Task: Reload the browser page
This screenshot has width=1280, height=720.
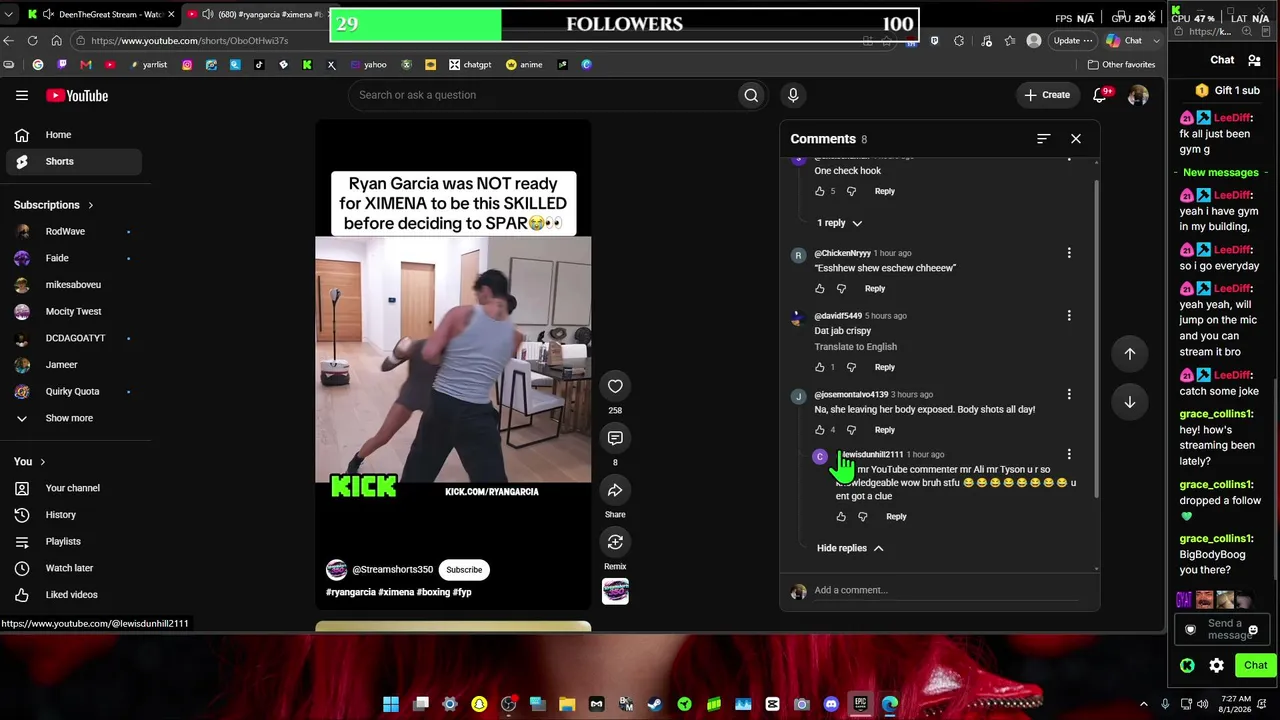Action: (32, 41)
